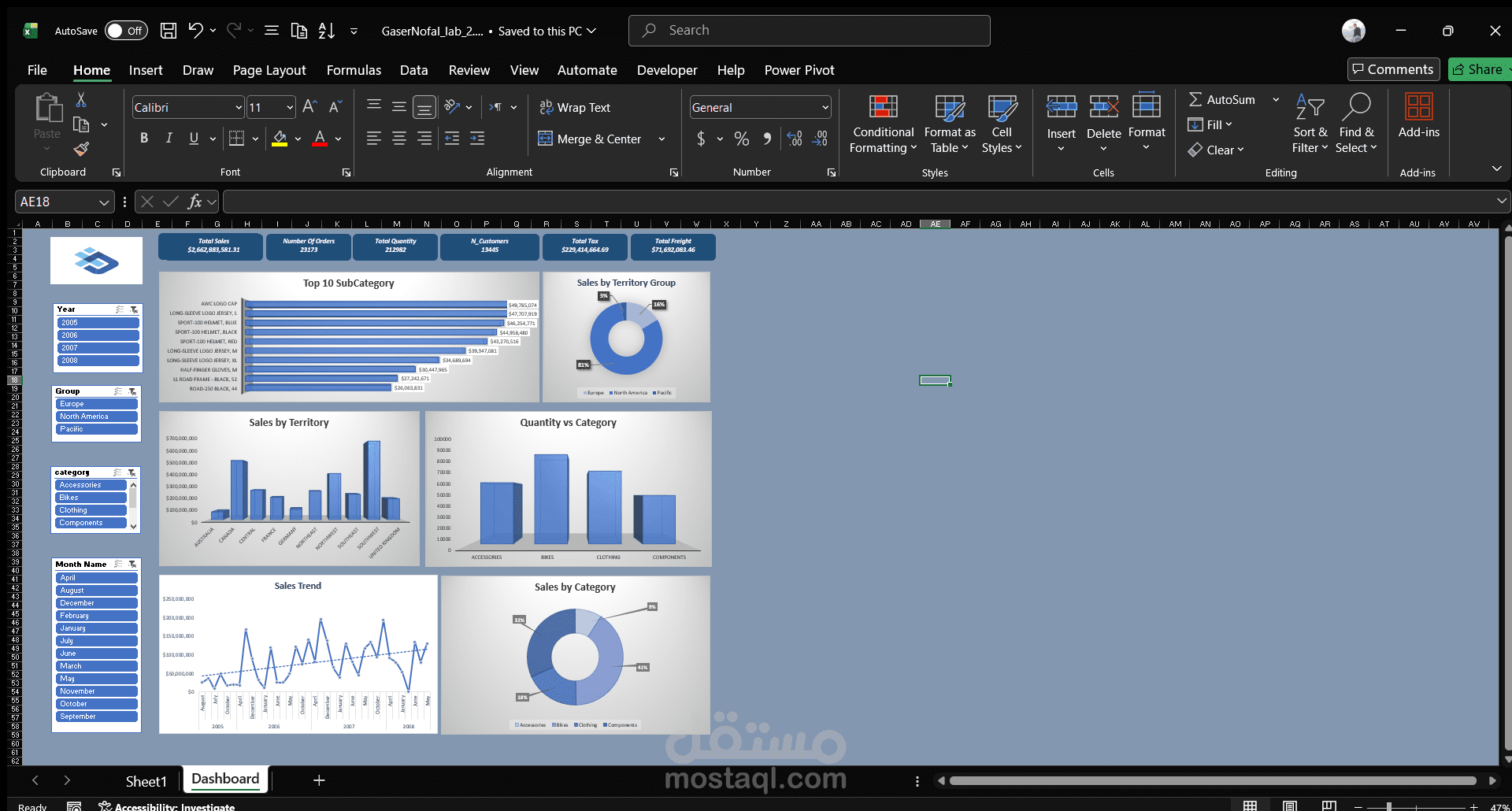Open the font size dropdown

[x=290, y=107]
